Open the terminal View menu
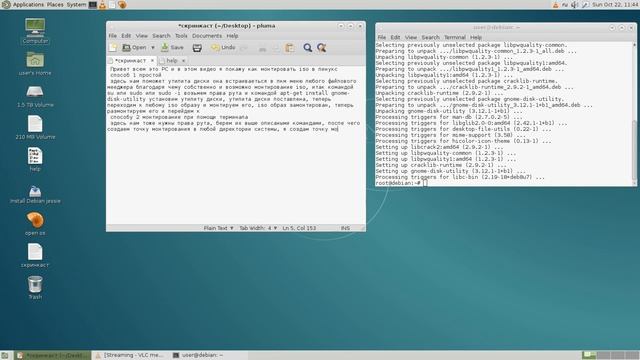 (411, 37)
